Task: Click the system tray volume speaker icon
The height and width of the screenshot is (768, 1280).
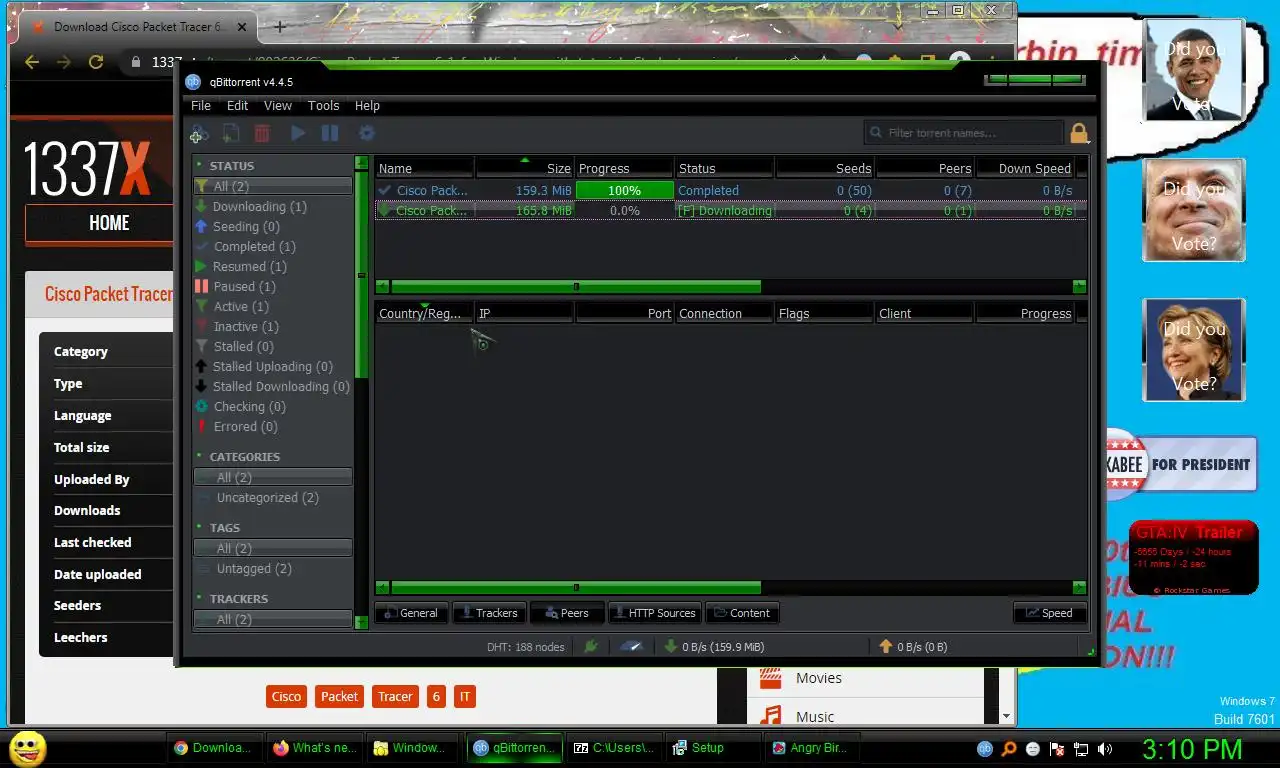Action: (1105, 748)
